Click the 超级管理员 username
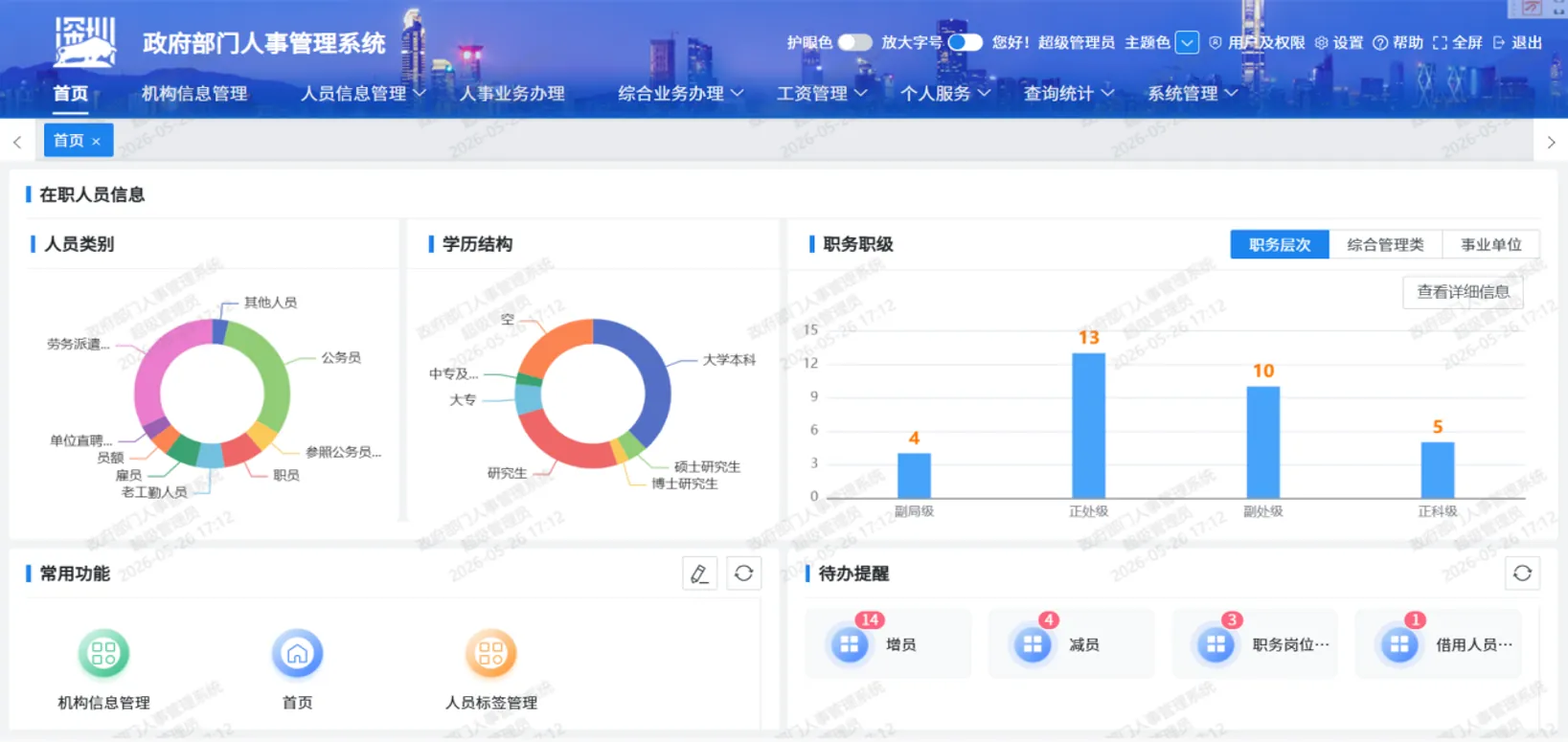 [x=1076, y=43]
